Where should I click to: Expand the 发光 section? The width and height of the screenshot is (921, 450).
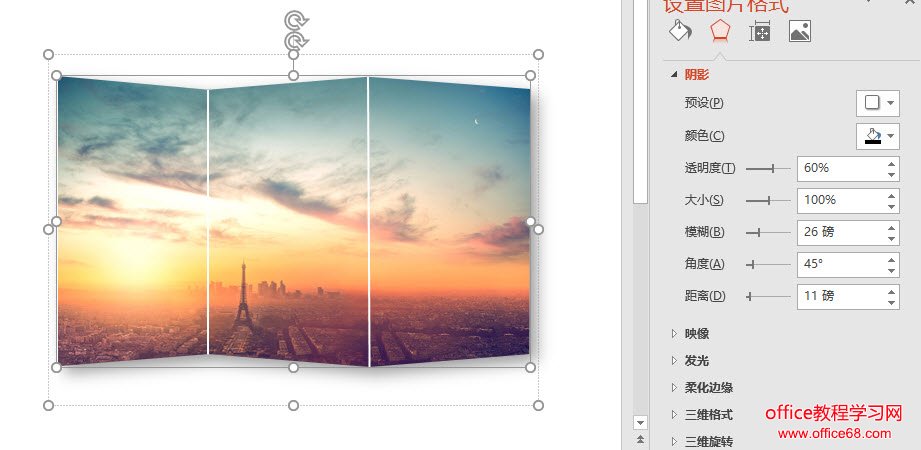674,361
